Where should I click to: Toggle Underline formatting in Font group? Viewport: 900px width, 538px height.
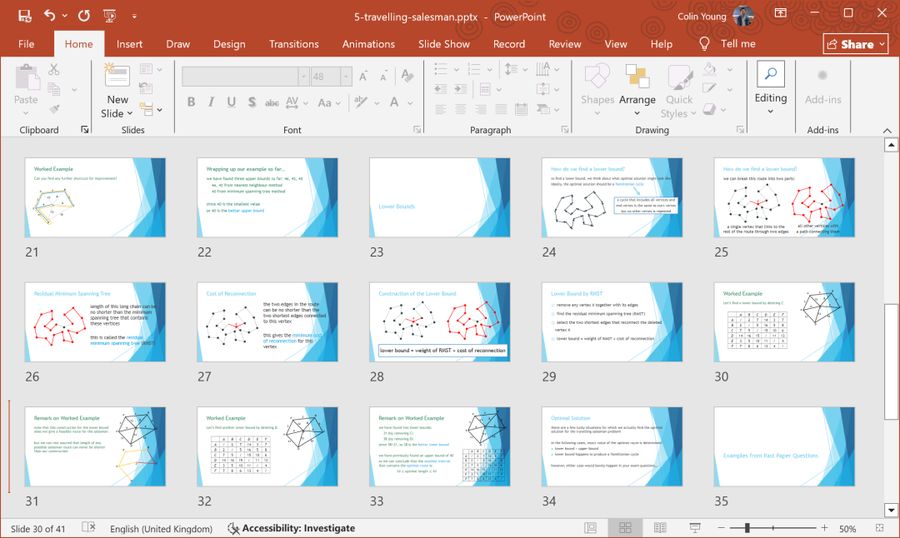[x=236, y=103]
